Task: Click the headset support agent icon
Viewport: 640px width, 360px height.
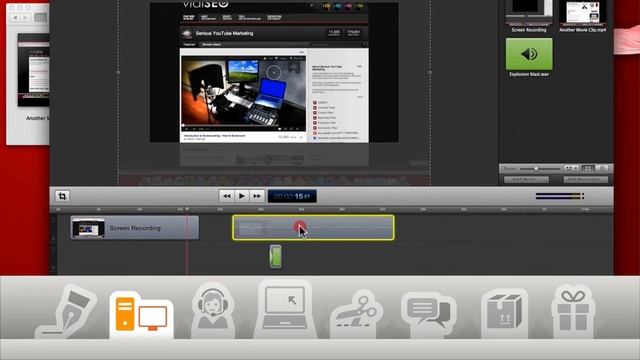Action: tap(213, 310)
